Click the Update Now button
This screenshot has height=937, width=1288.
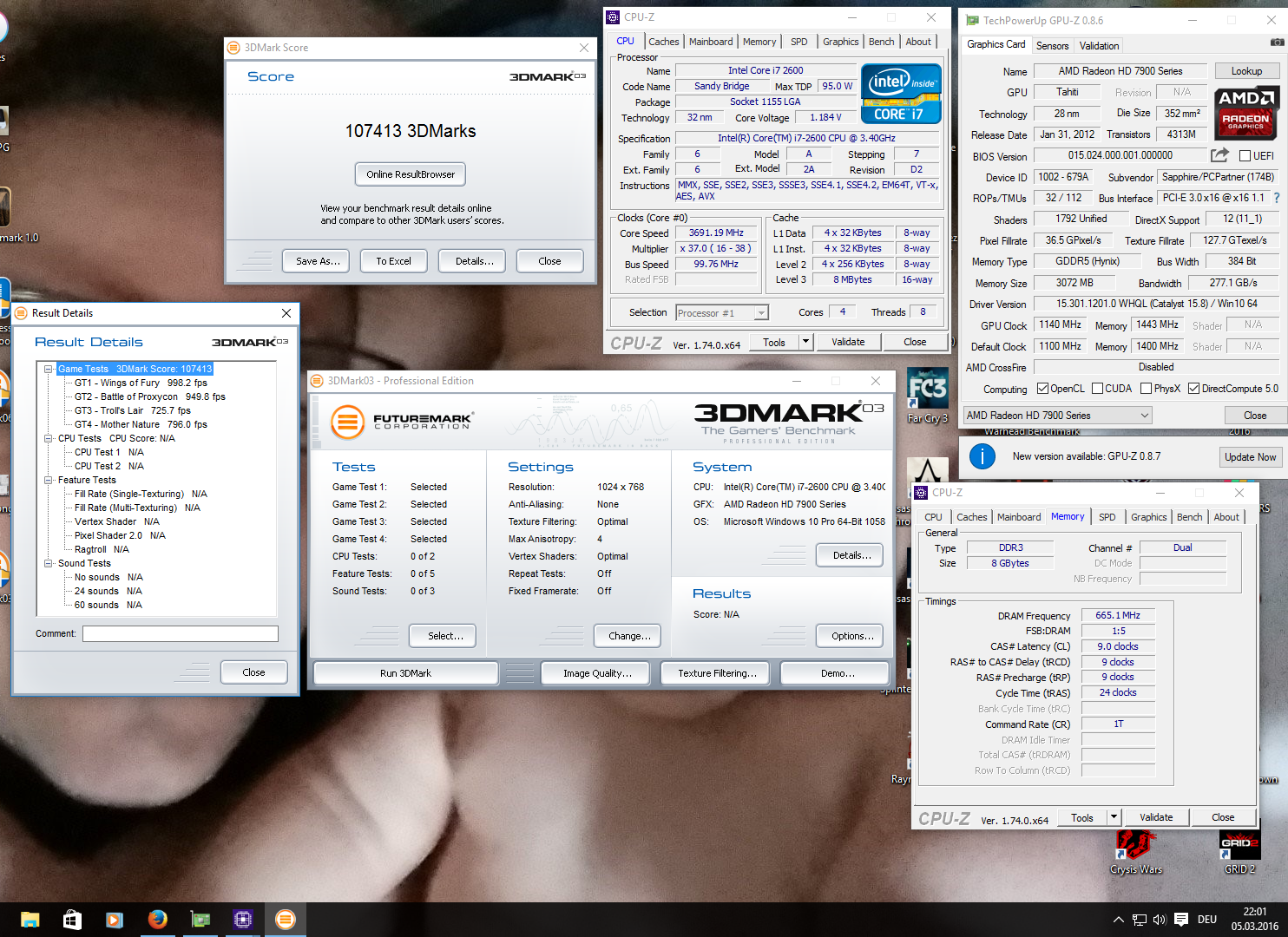1251,457
